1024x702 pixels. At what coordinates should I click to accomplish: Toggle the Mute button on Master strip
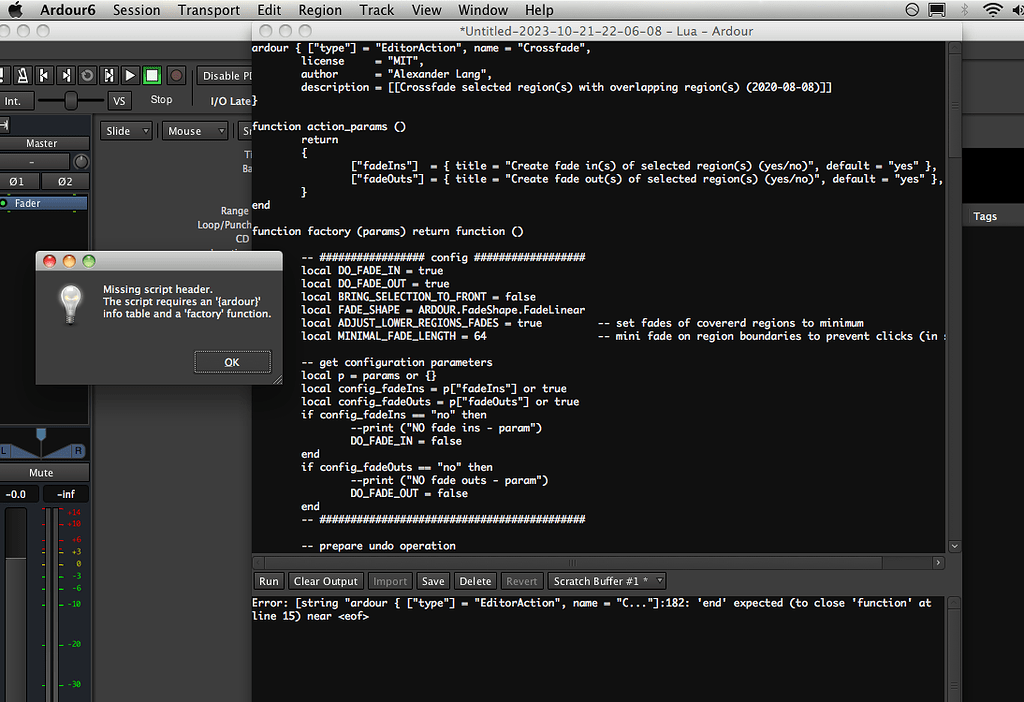coord(41,473)
